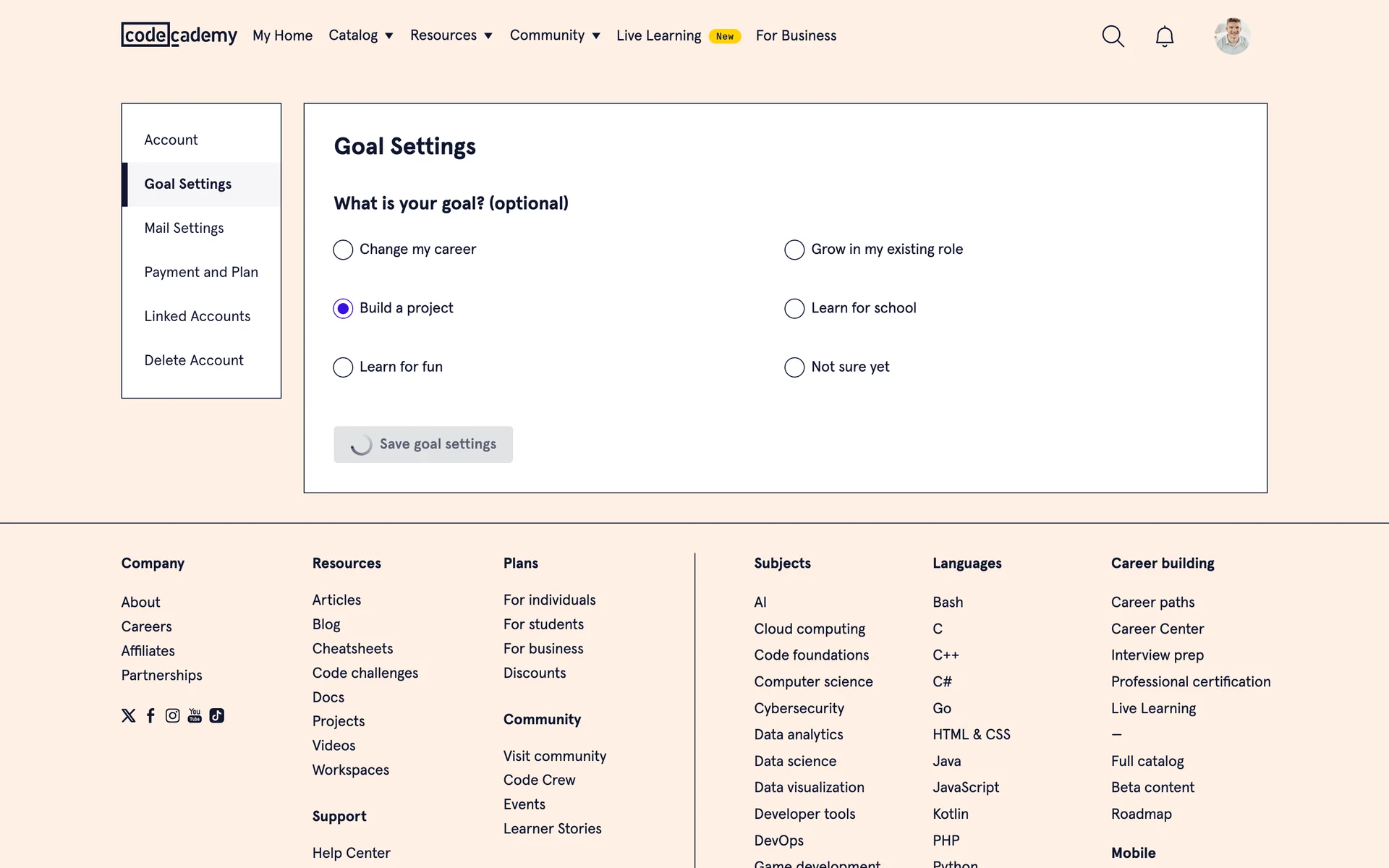This screenshot has width=1389, height=868.
Task: Open notifications bell icon
Action: [1164, 36]
